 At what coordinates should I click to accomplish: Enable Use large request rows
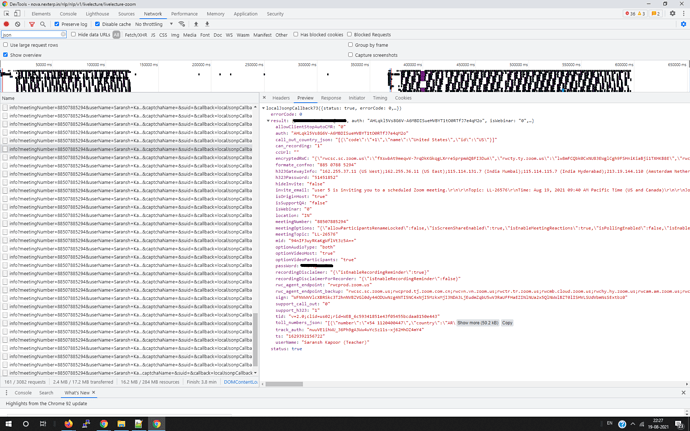5,45
